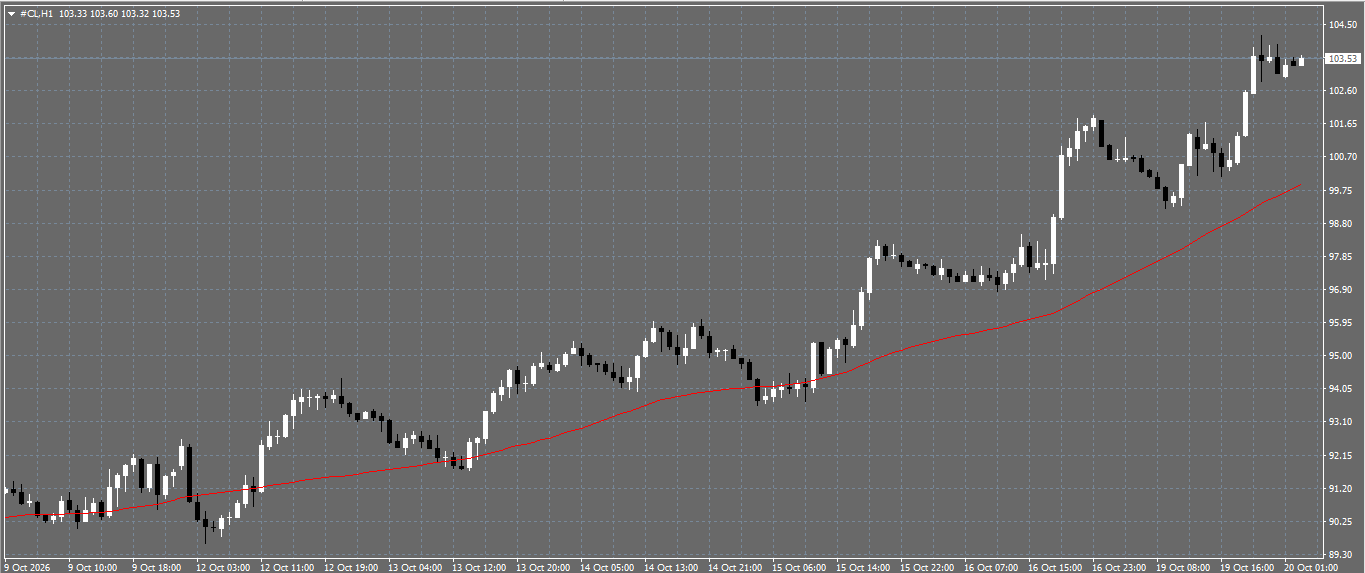This screenshot has height=573, width=1365.
Task: Click the 16 Oct 07:00 time label
Action: coord(993,567)
